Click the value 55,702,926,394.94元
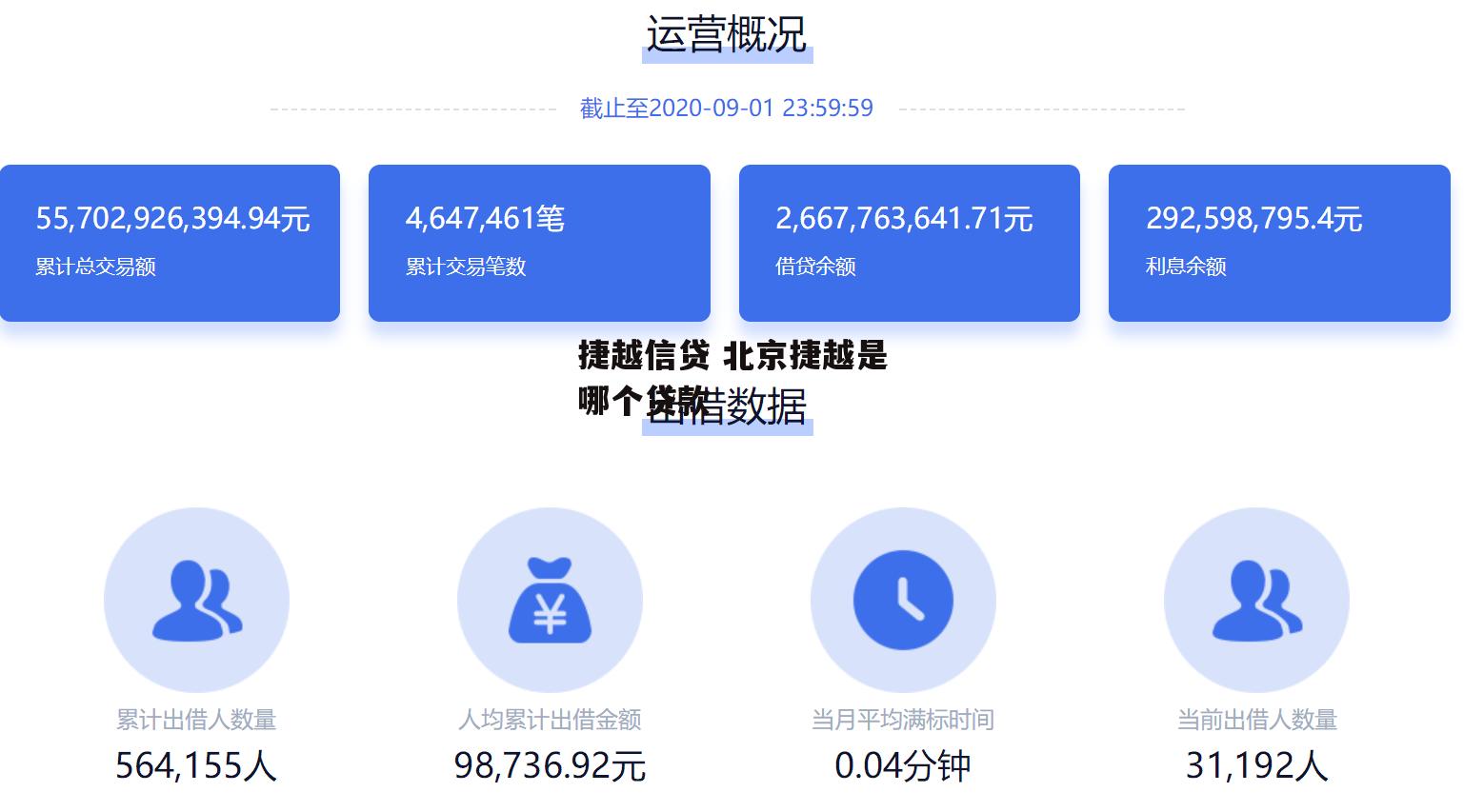 (x=173, y=219)
